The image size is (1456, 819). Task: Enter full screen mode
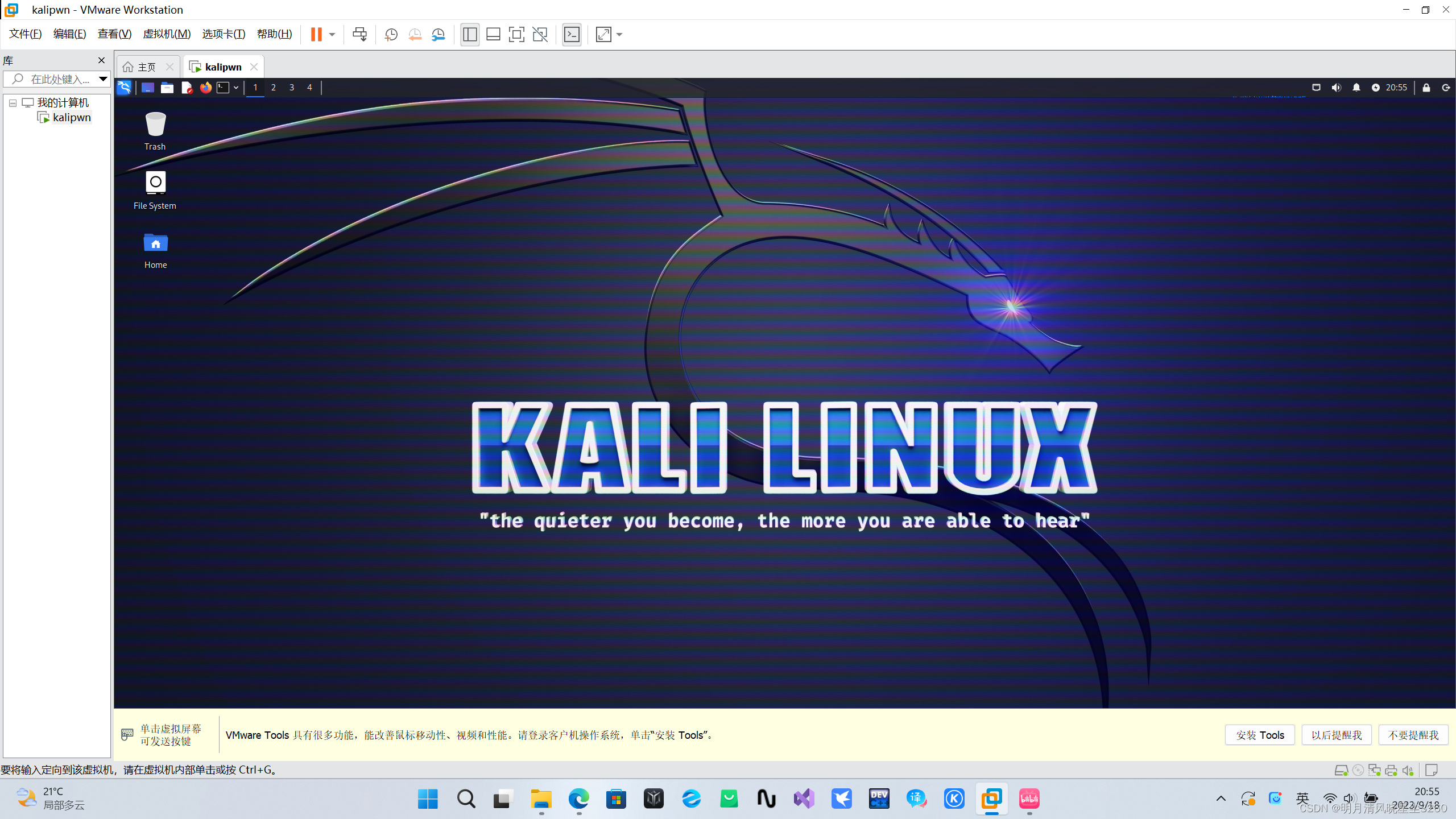[516, 35]
